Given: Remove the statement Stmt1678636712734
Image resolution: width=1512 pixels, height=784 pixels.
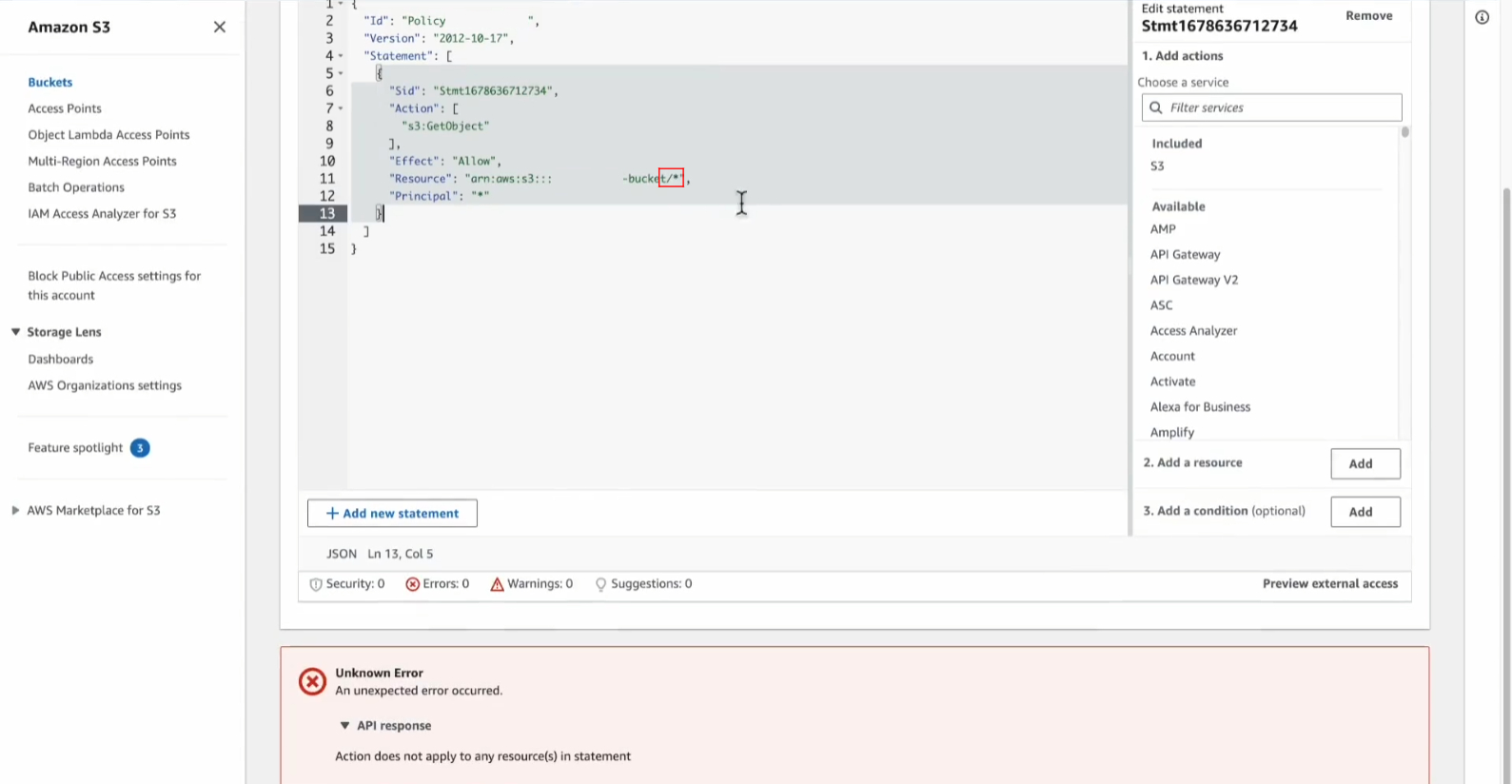Looking at the screenshot, I should [x=1368, y=16].
